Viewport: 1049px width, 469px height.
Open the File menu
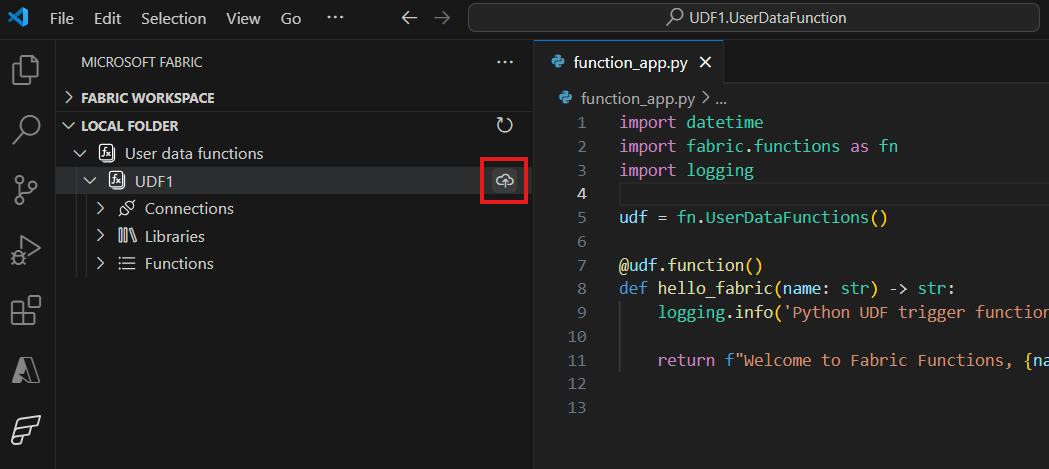(62, 19)
